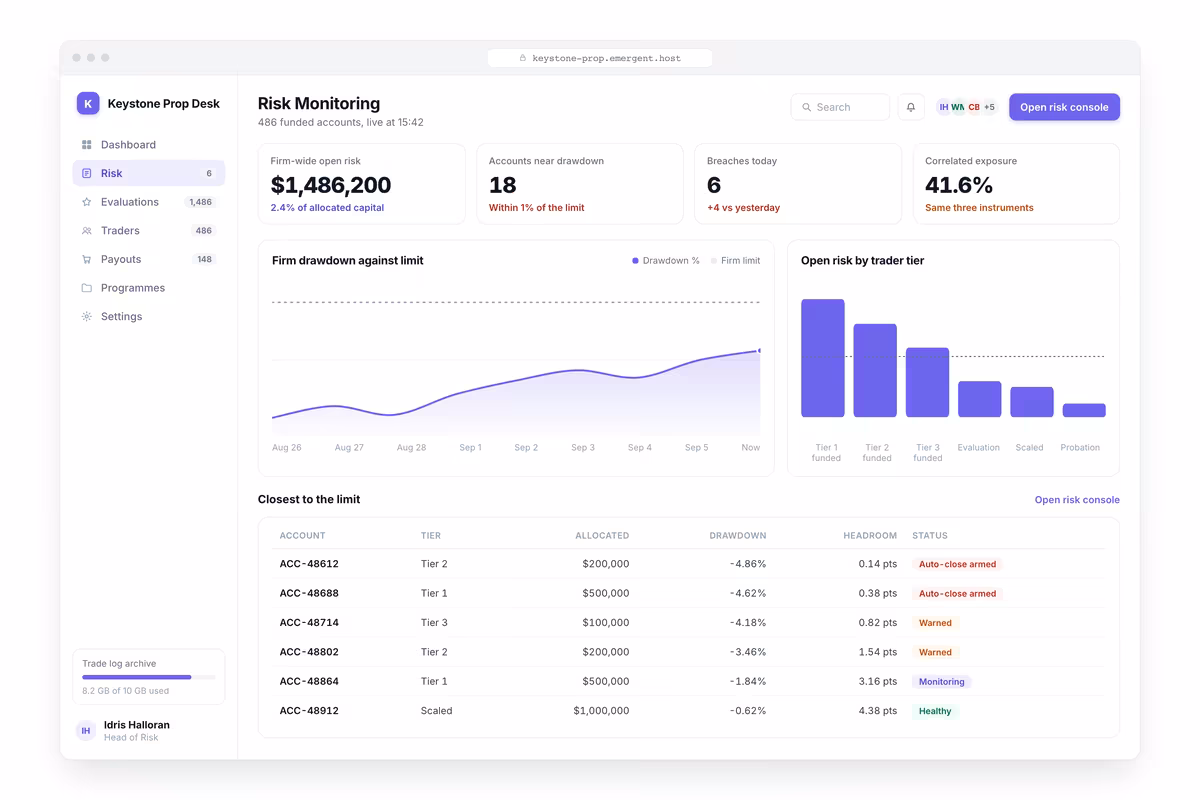Click the search magnifier icon
1200x800 pixels.
coord(807,107)
